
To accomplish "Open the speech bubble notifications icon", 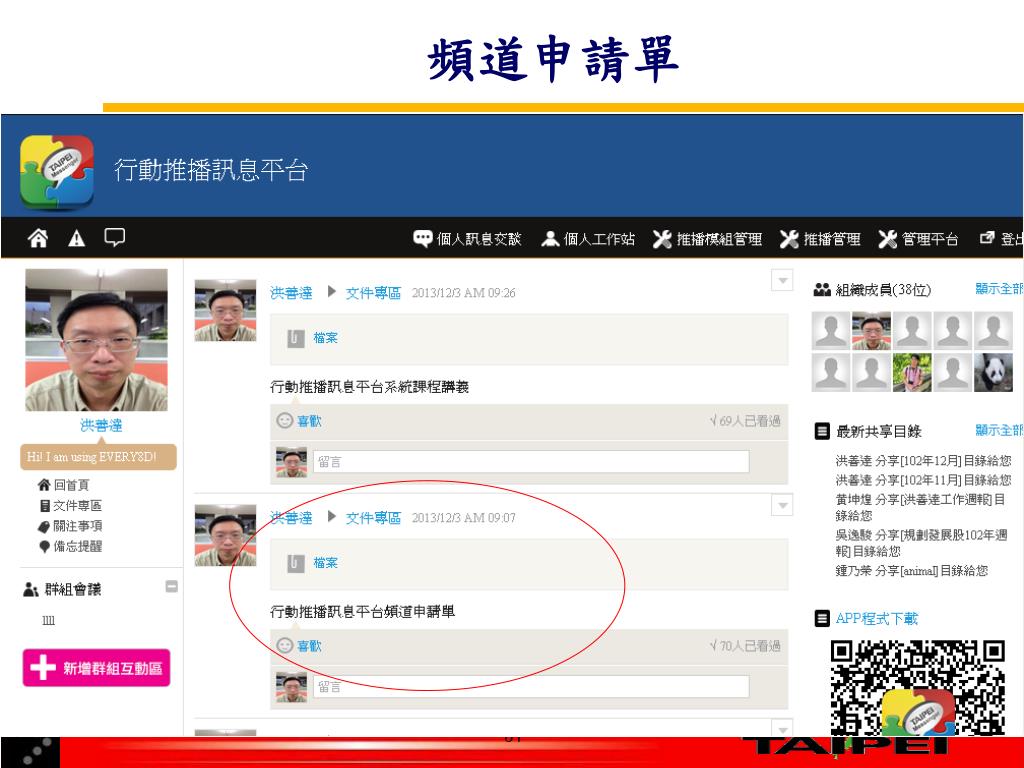I will [x=115, y=237].
